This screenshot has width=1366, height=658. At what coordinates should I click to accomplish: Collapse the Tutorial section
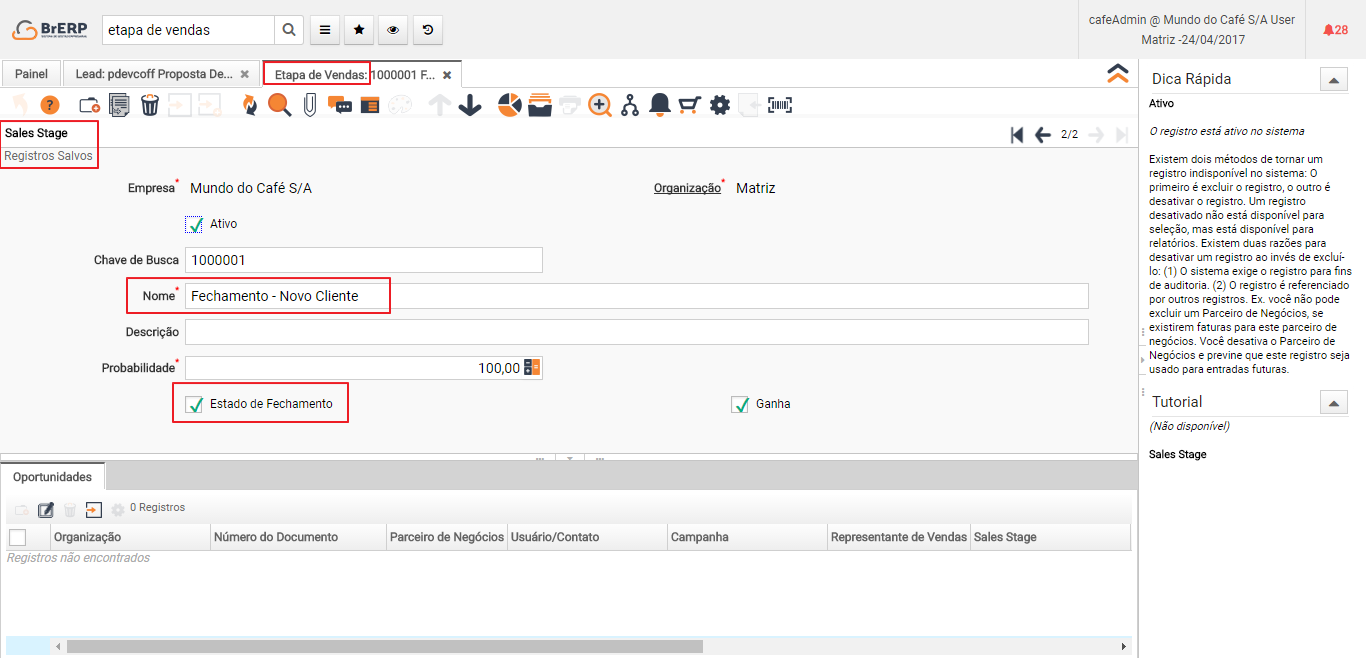[1333, 403]
